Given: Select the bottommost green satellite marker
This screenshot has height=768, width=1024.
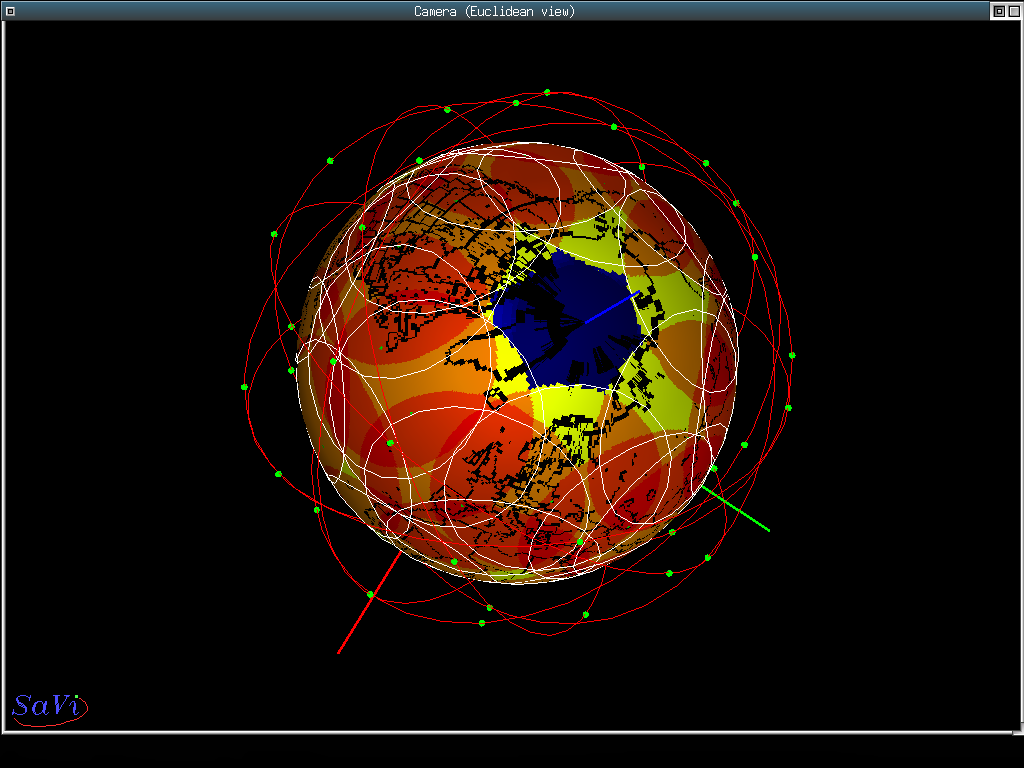Looking at the screenshot, I should tap(482, 623).
